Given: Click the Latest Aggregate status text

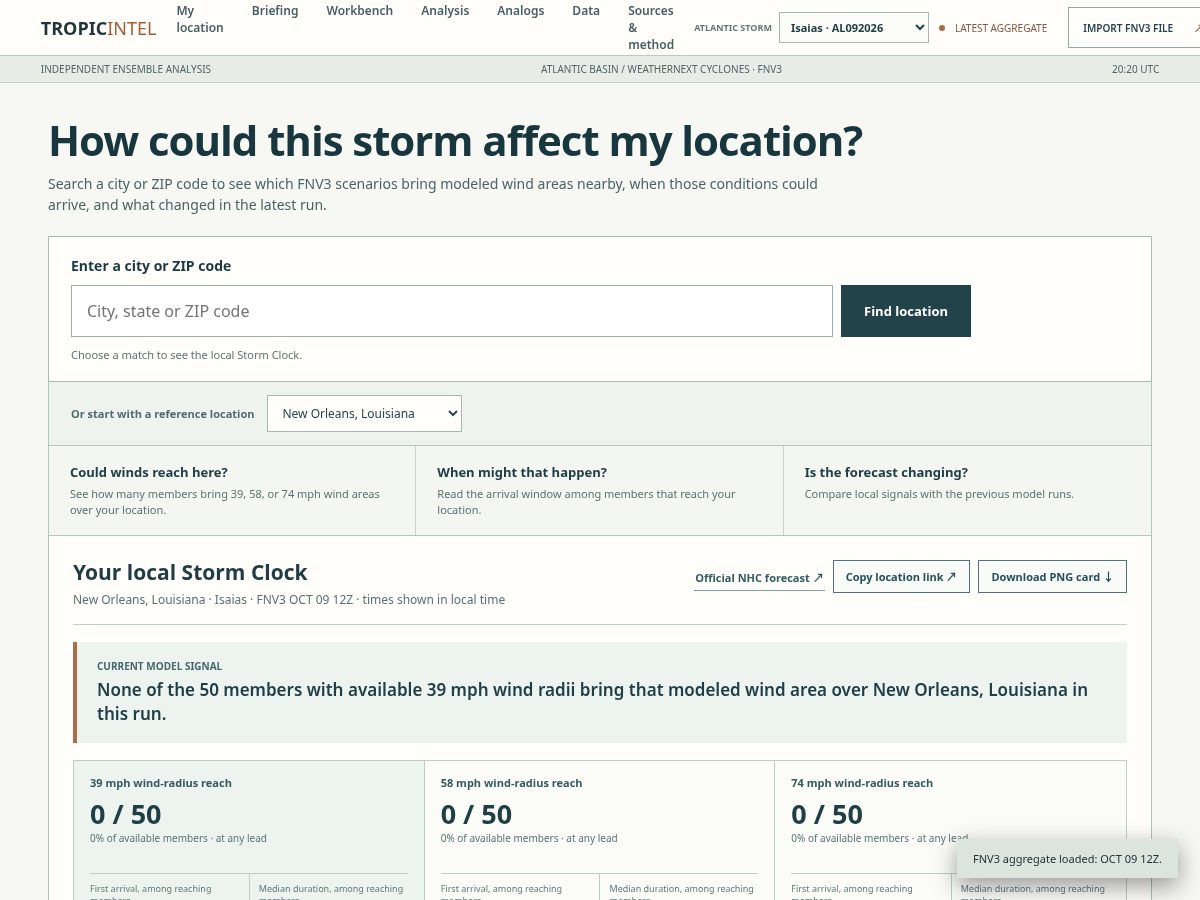Looking at the screenshot, I should (x=1001, y=28).
